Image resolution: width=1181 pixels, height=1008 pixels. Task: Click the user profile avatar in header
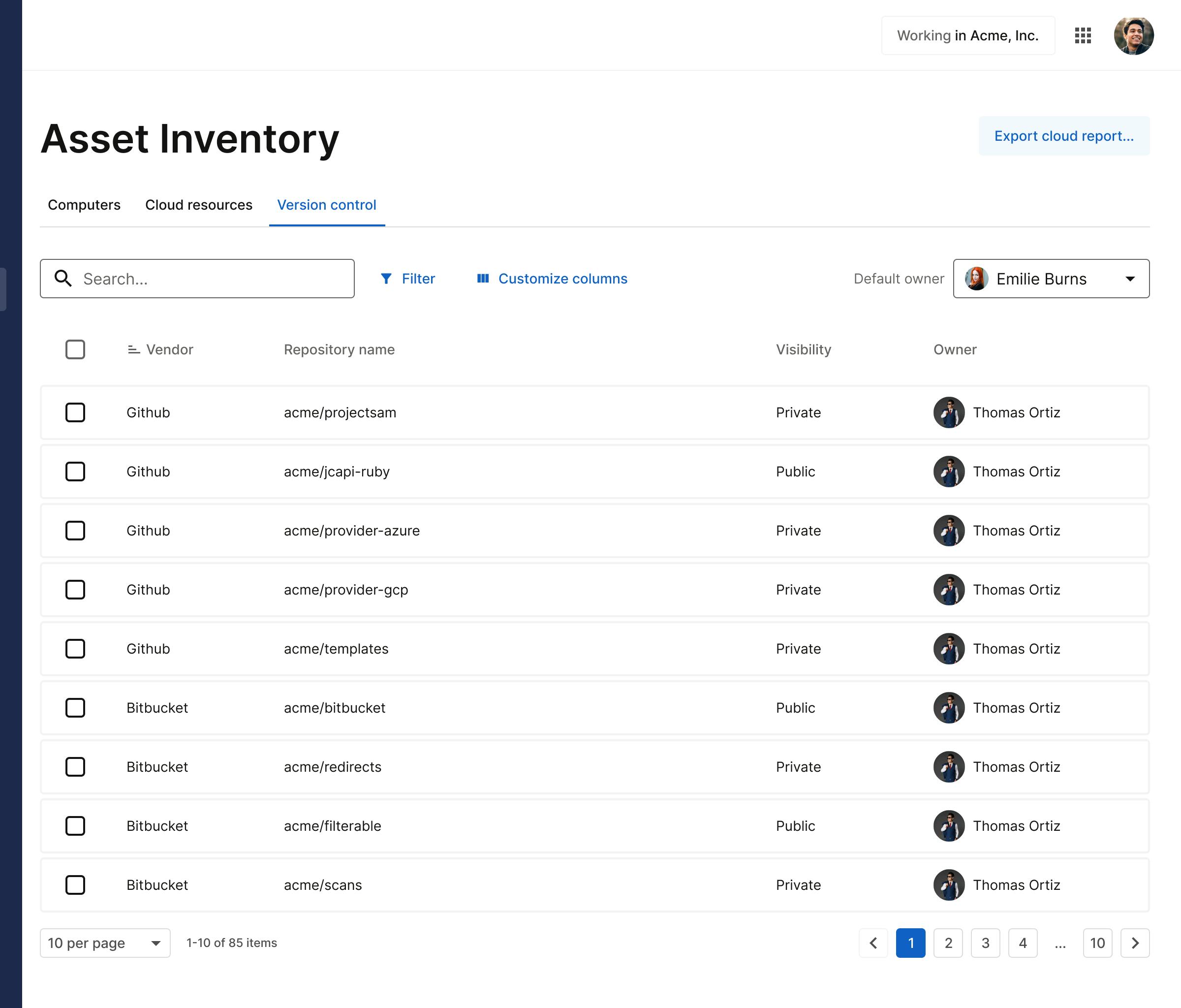pyautogui.click(x=1133, y=35)
